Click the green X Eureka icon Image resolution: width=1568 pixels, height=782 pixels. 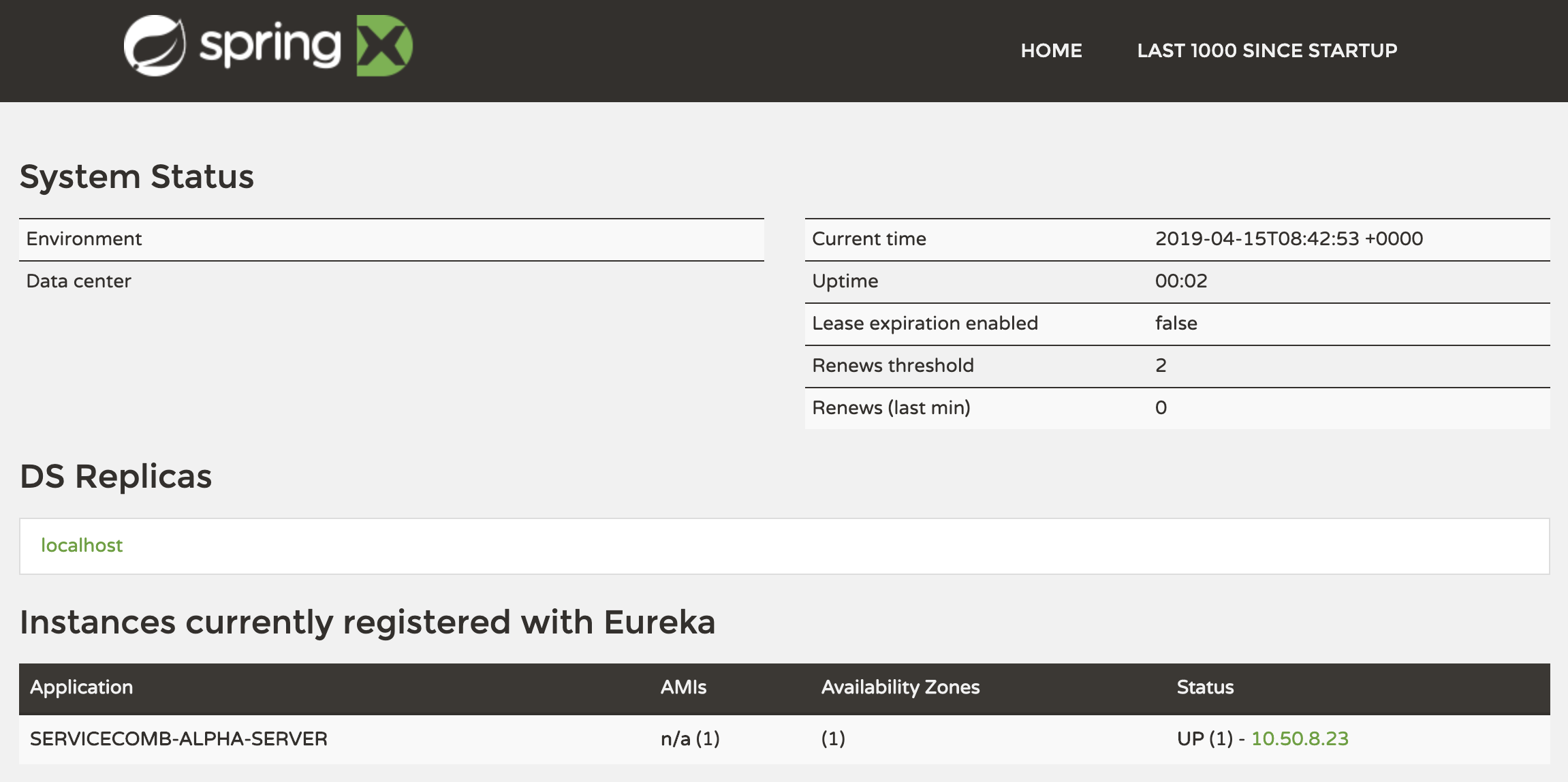pos(384,46)
